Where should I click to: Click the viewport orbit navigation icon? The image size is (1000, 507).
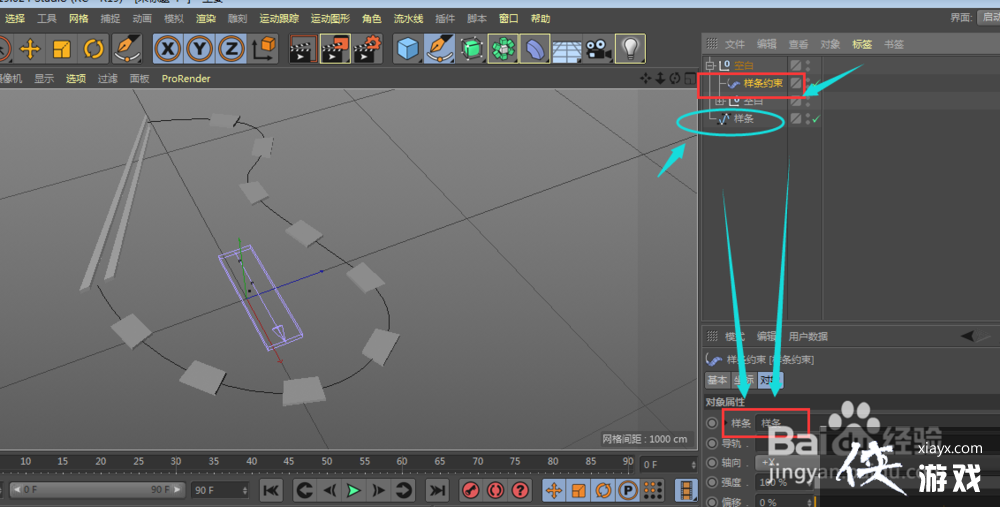coord(675,78)
